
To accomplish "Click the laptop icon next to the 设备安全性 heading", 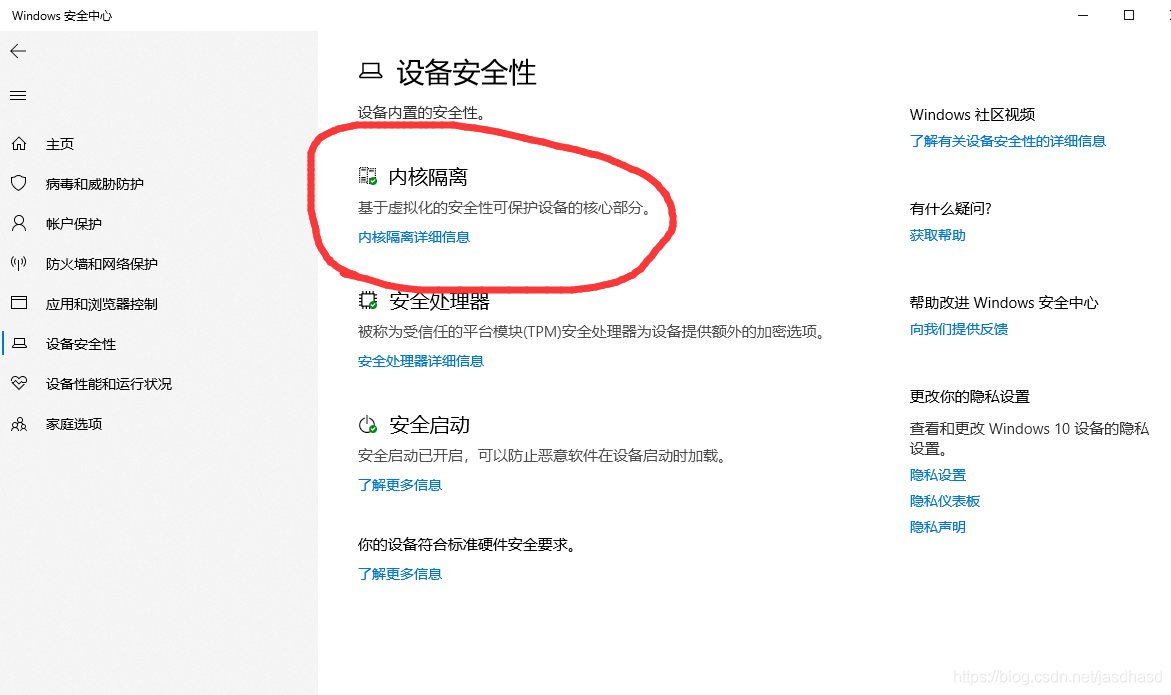I will coord(370,71).
